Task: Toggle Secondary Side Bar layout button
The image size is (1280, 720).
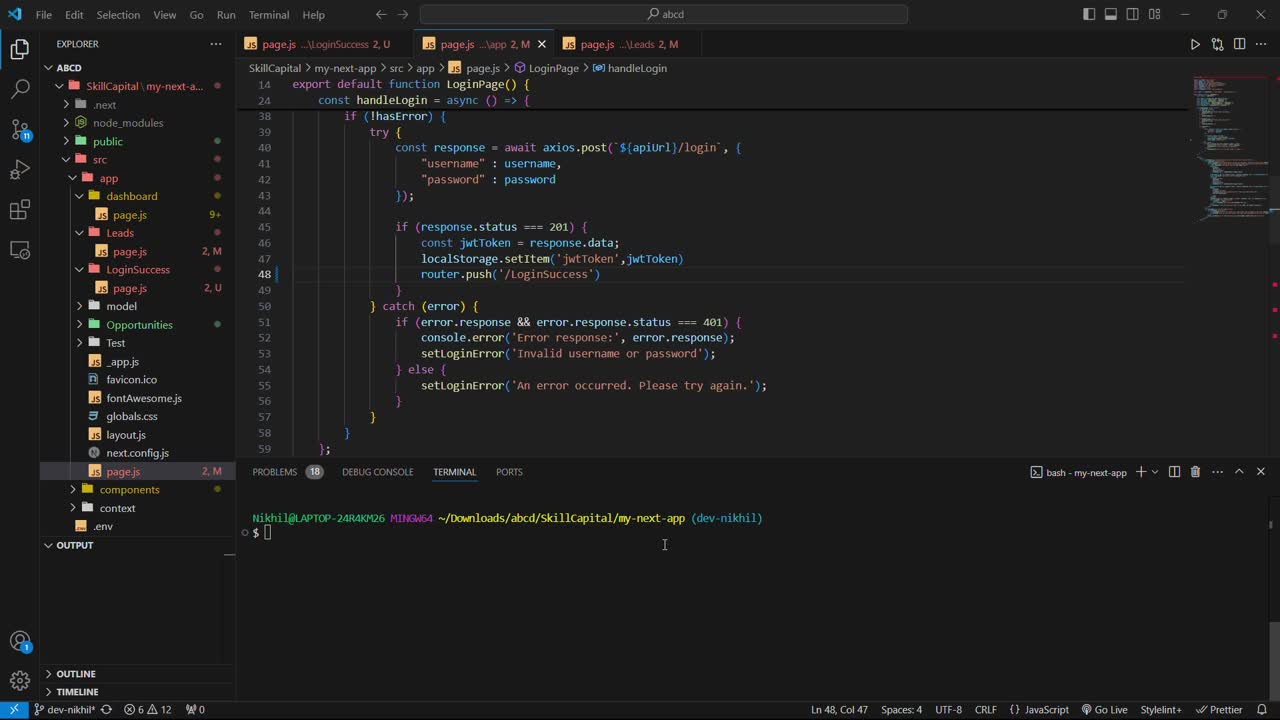Action: [x=1133, y=15]
